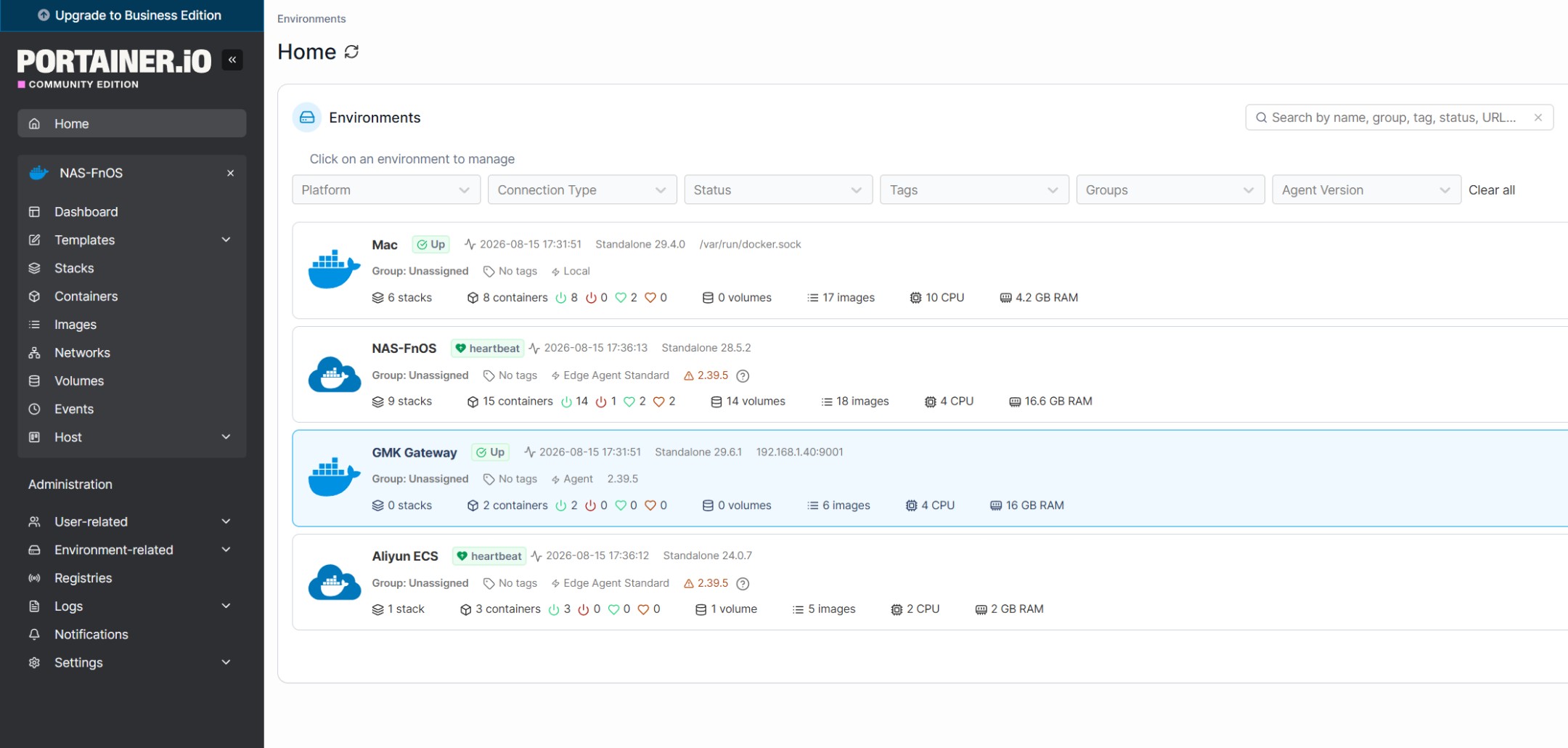Open the Groups filter dropdown

click(x=1170, y=190)
